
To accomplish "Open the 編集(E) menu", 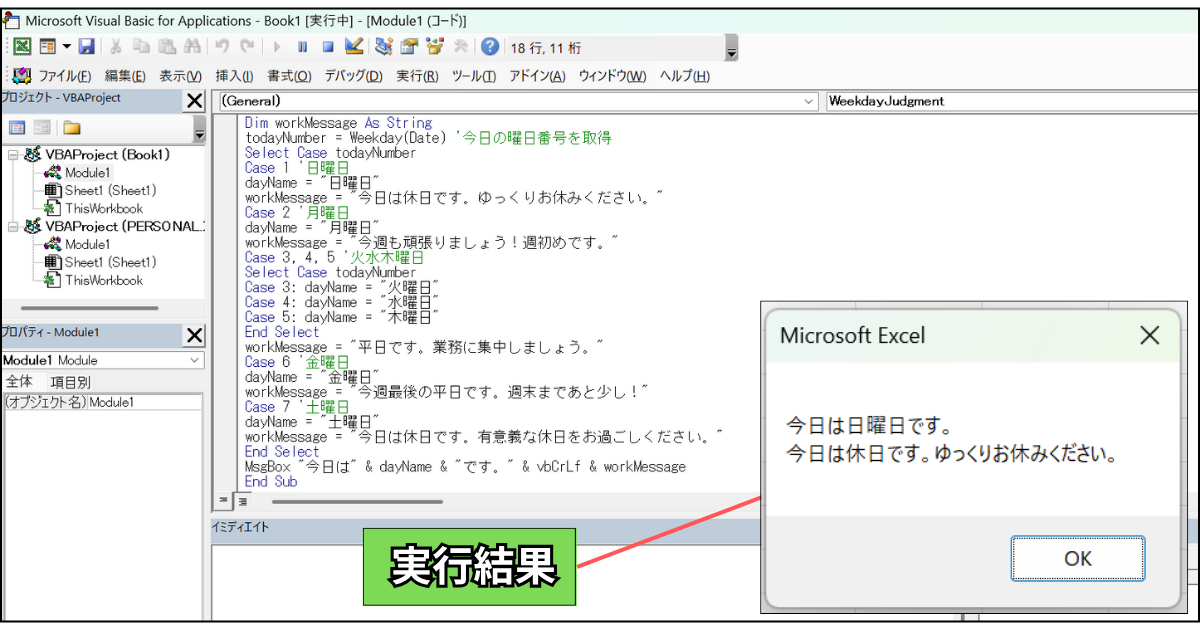I will (x=125, y=76).
